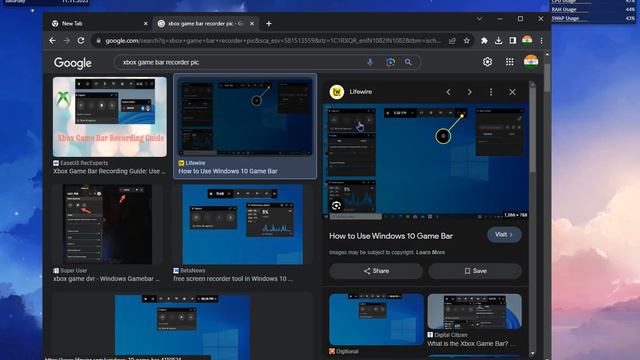The height and width of the screenshot is (360, 640).
Task: Reload the current Google search page
Action: coord(81,40)
